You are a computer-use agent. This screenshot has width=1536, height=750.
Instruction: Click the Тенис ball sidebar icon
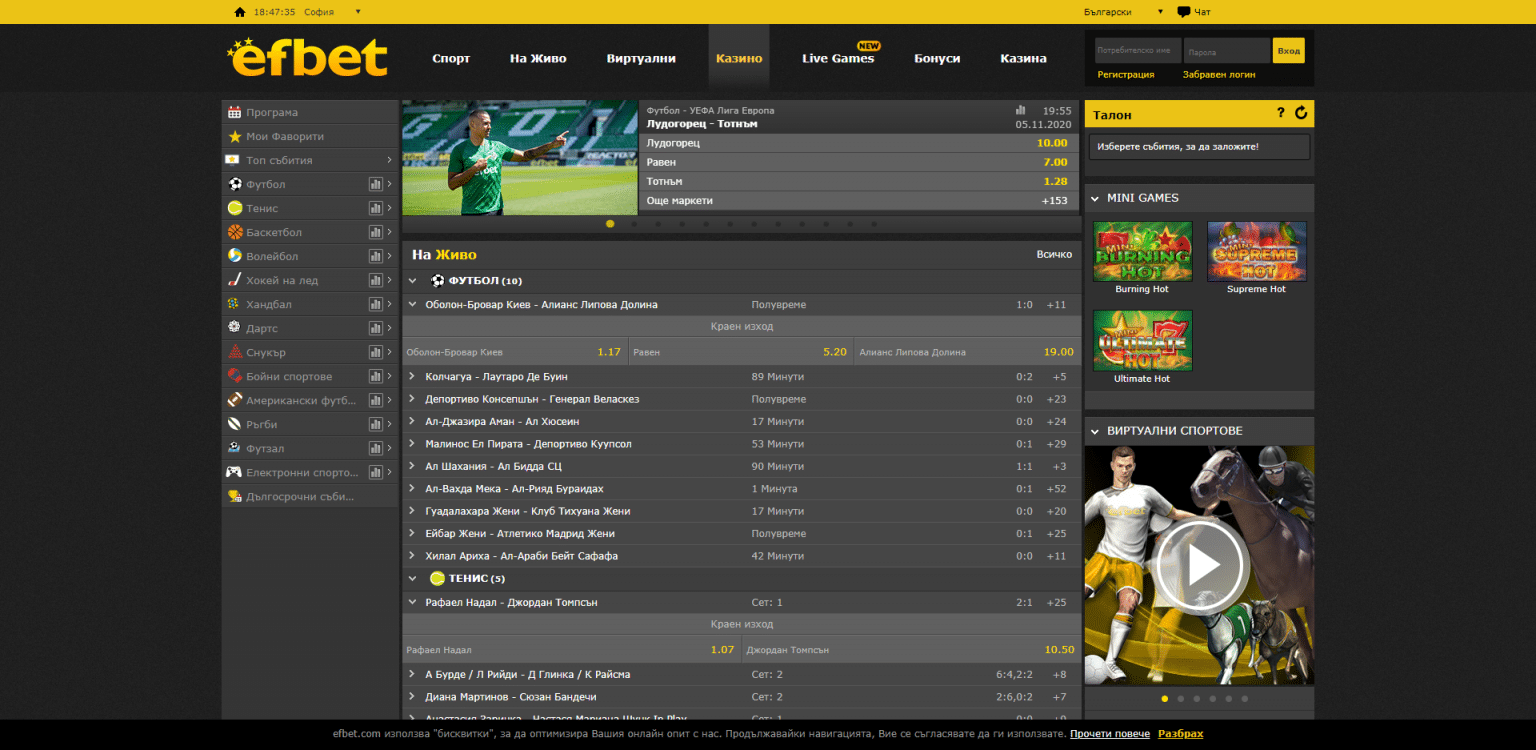[235, 208]
